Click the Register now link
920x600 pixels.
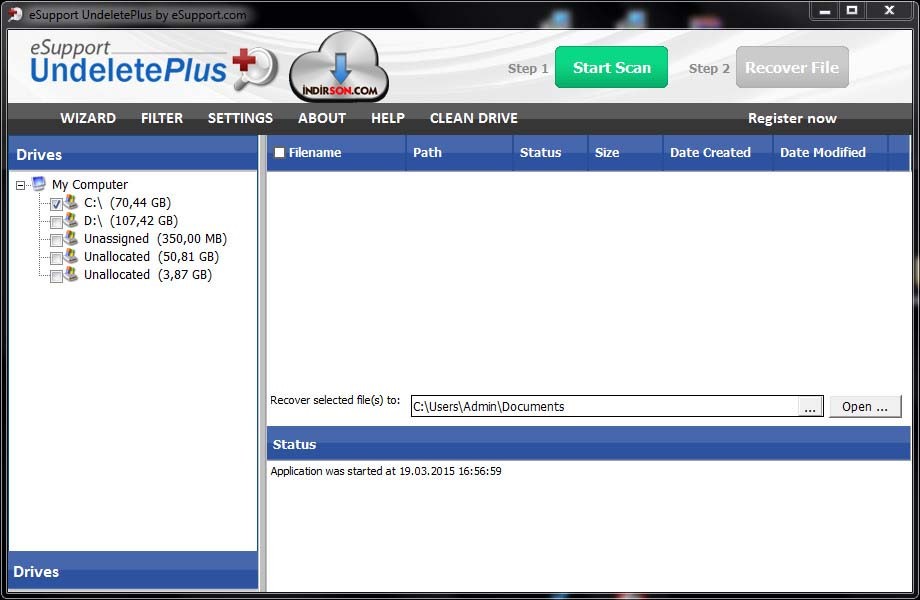coord(792,118)
